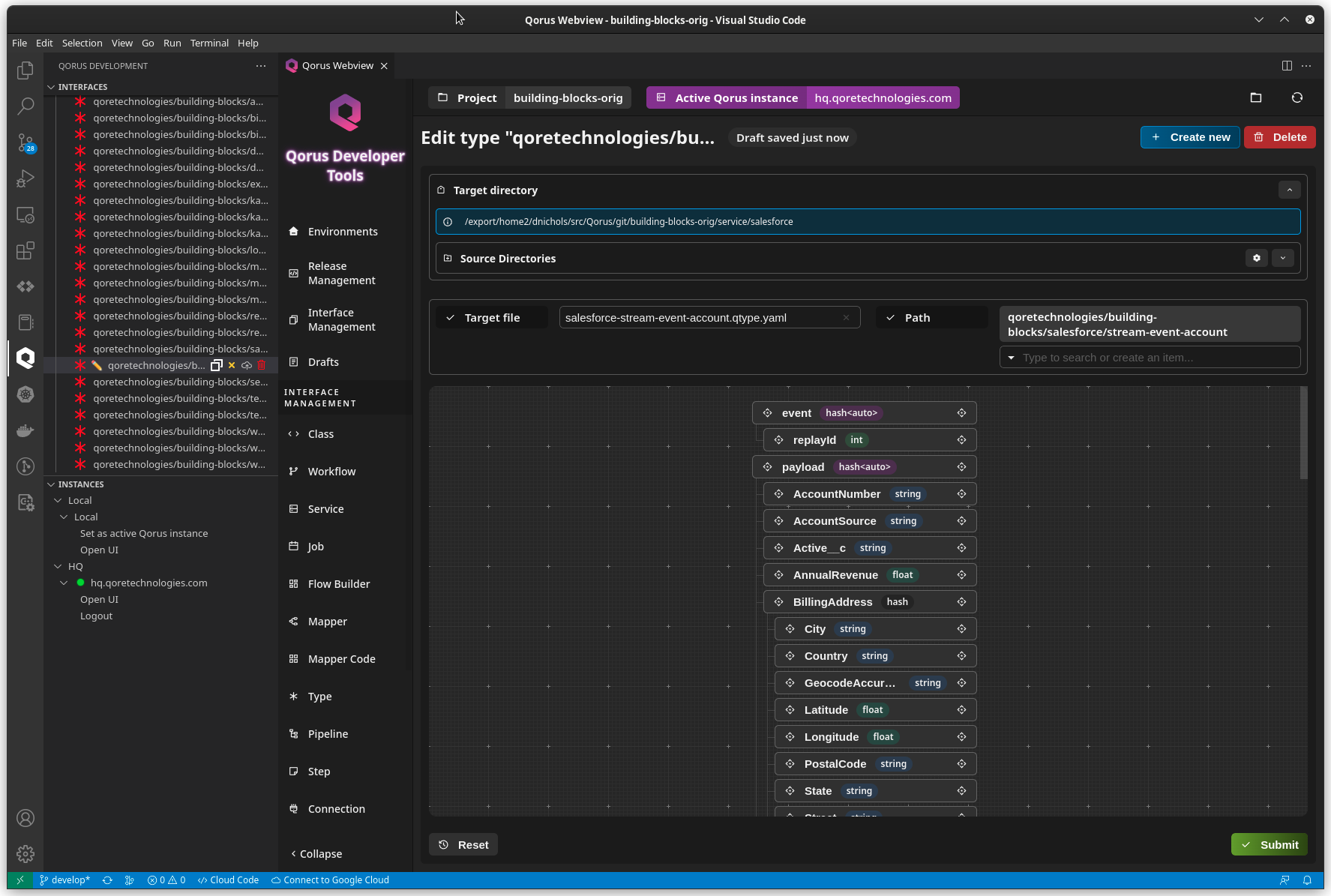
Task: Open Source Control view with 28 badge
Action: coord(25,142)
